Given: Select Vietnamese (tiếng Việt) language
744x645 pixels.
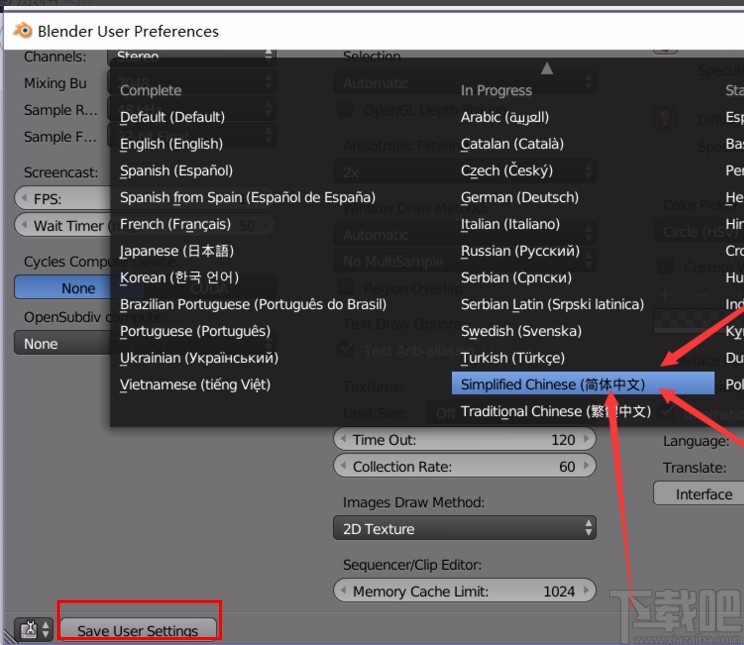Looking at the screenshot, I should point(195,384).
